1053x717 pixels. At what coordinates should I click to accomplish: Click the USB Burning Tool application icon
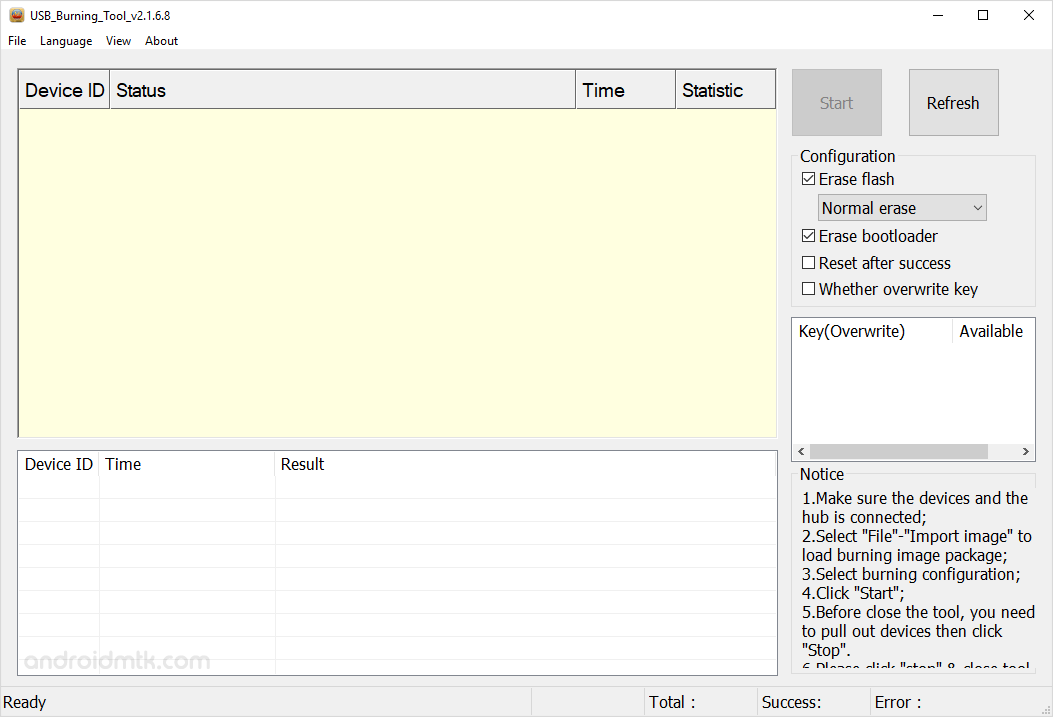click(15, 15)
